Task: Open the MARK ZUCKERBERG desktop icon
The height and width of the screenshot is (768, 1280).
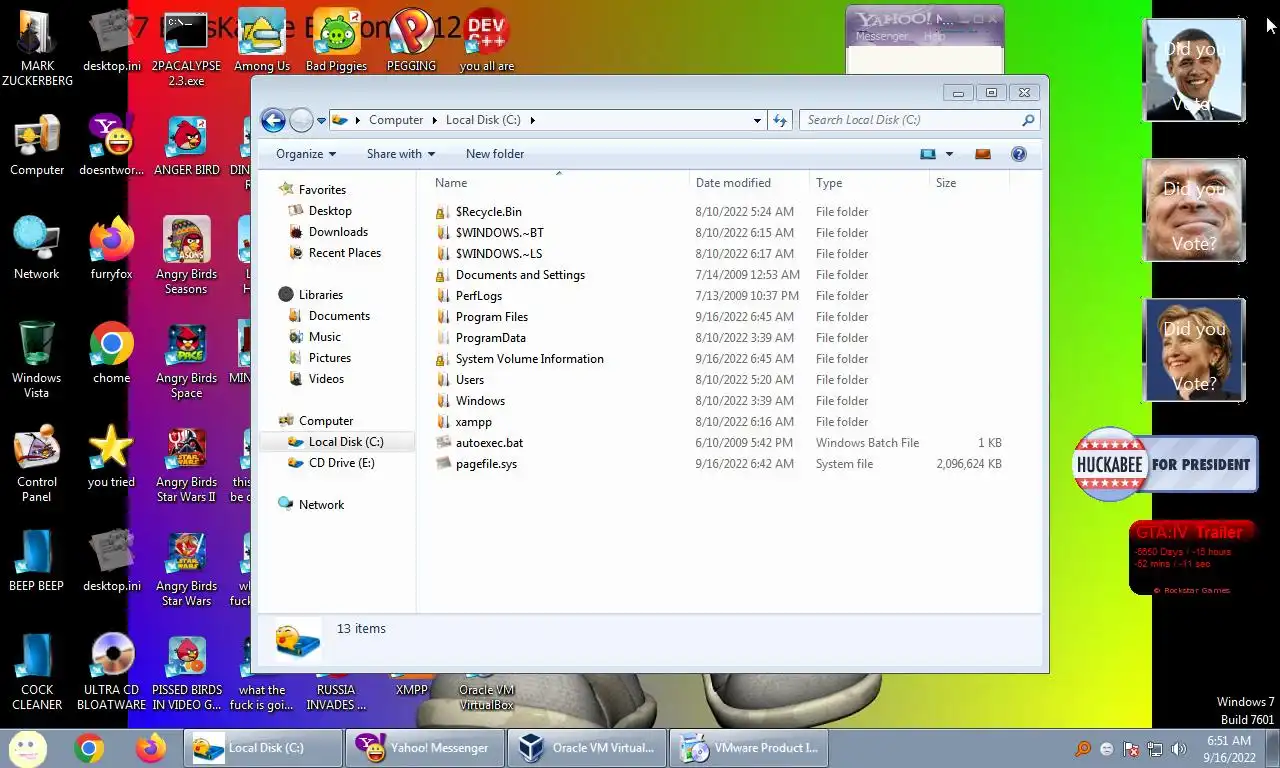Action: point(37,48)
